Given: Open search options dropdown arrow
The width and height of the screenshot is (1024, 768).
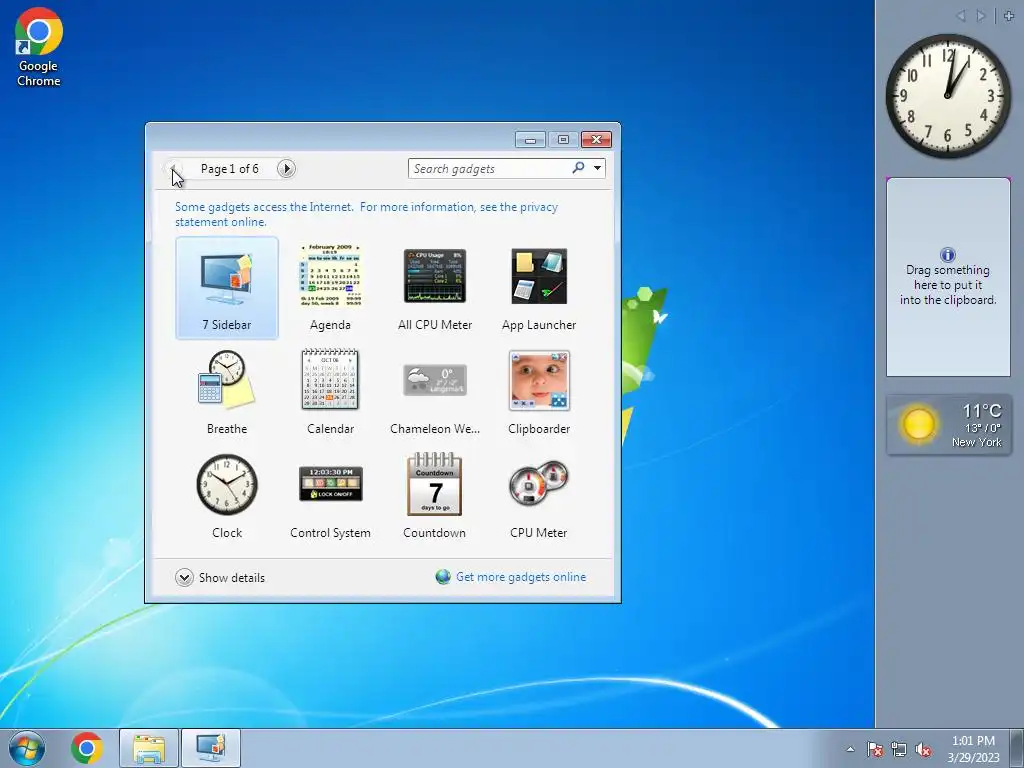Looking at the screenshot, I should point(597,168).
